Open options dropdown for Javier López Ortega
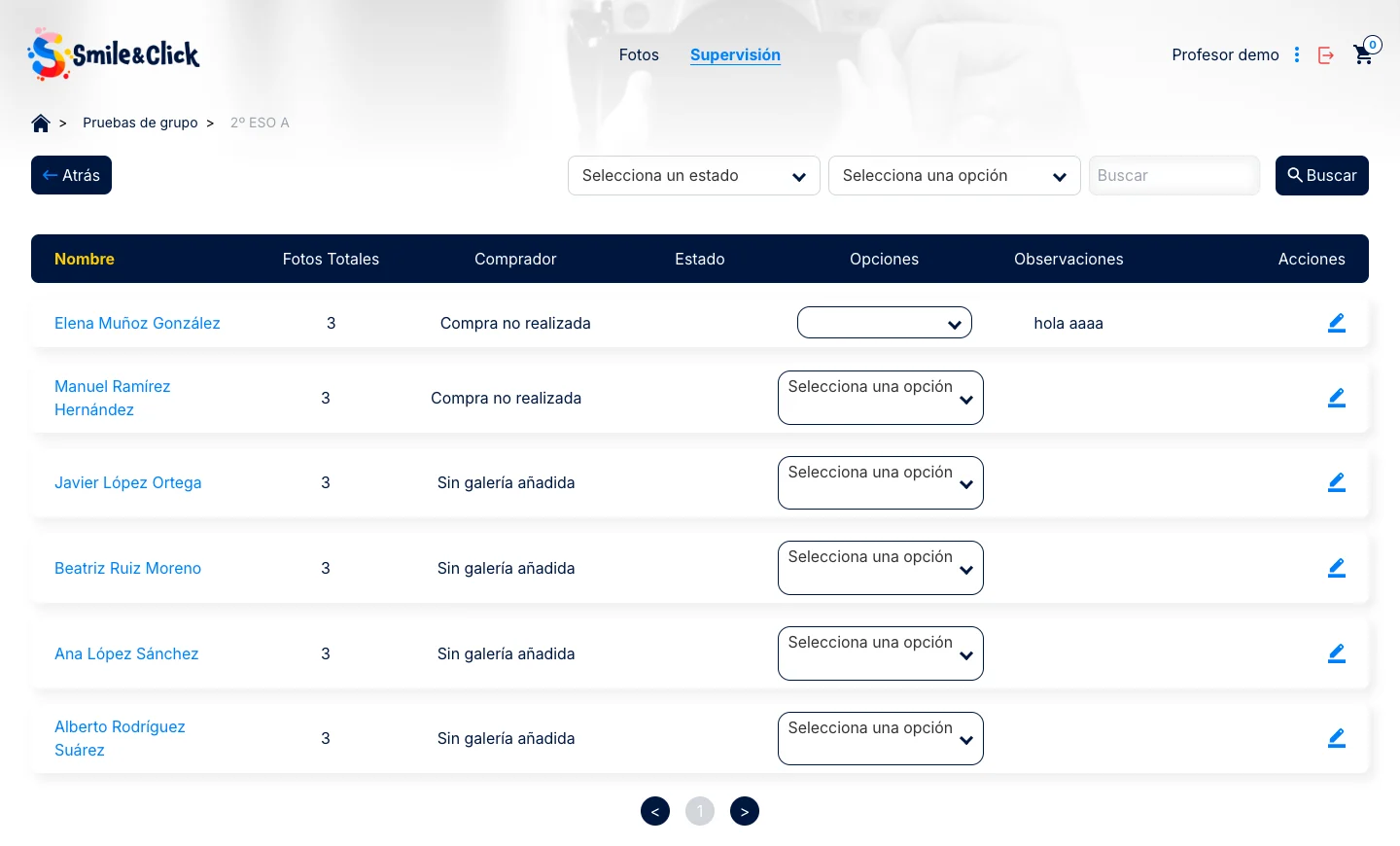The height and width of the screenshot is (846, 1400). coord(881,482)
